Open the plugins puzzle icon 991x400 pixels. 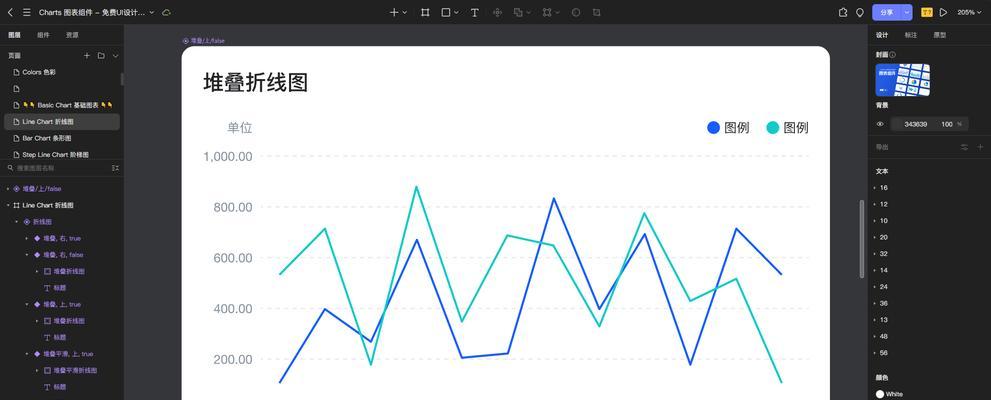(x=842, y=12)
